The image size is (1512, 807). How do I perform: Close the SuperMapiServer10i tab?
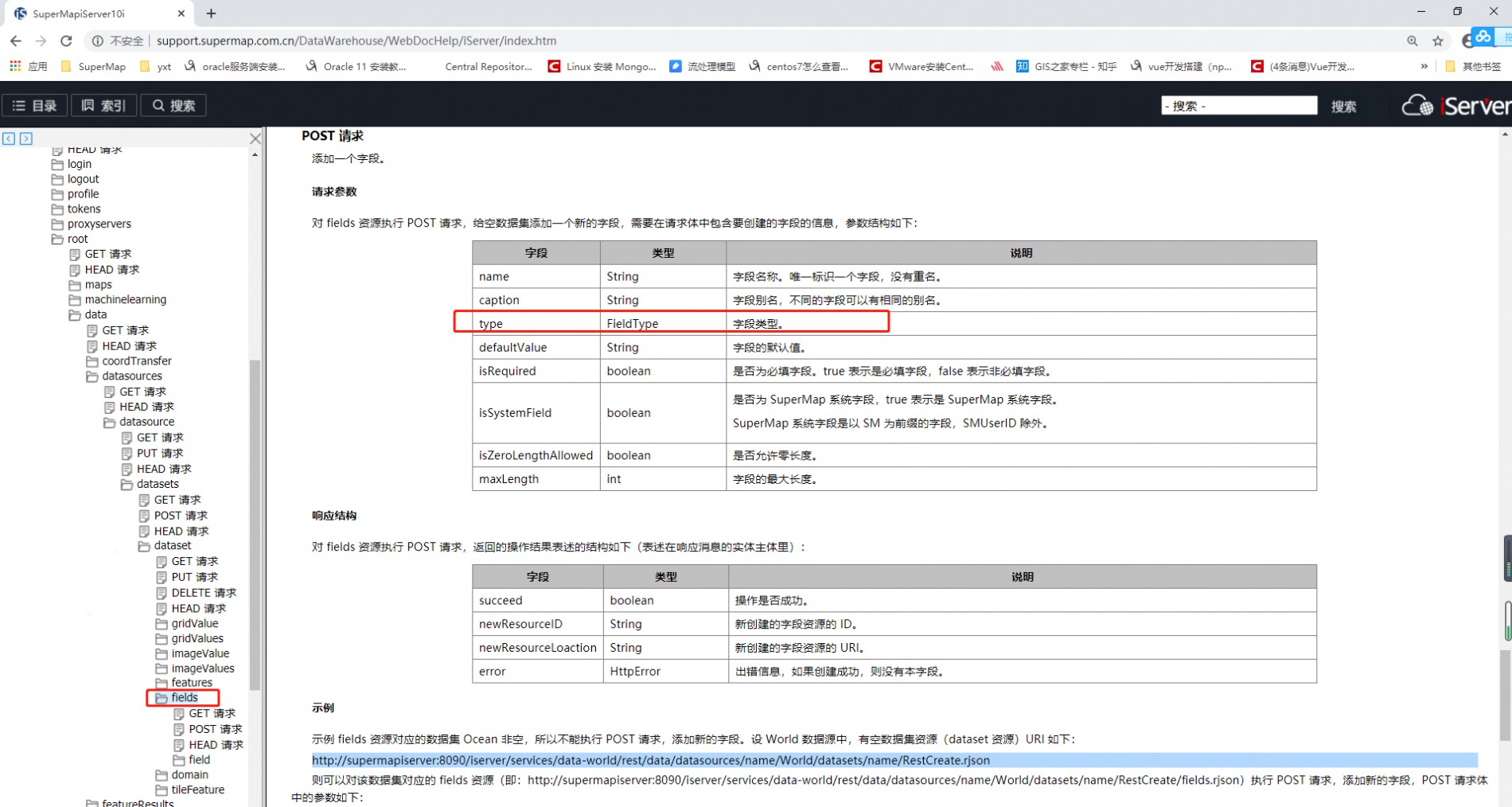[181, 14]
